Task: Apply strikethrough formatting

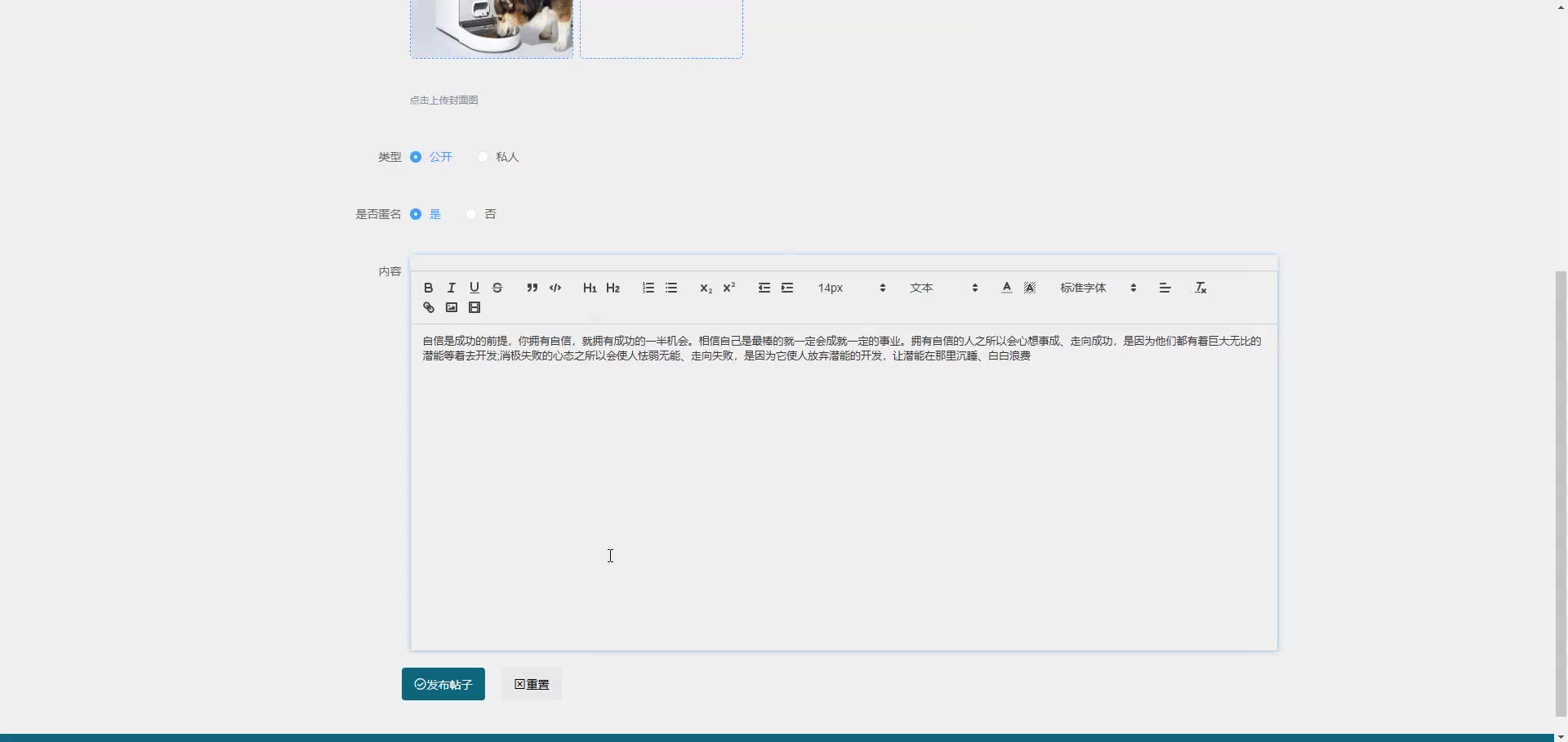Action: tap(497, 288)
